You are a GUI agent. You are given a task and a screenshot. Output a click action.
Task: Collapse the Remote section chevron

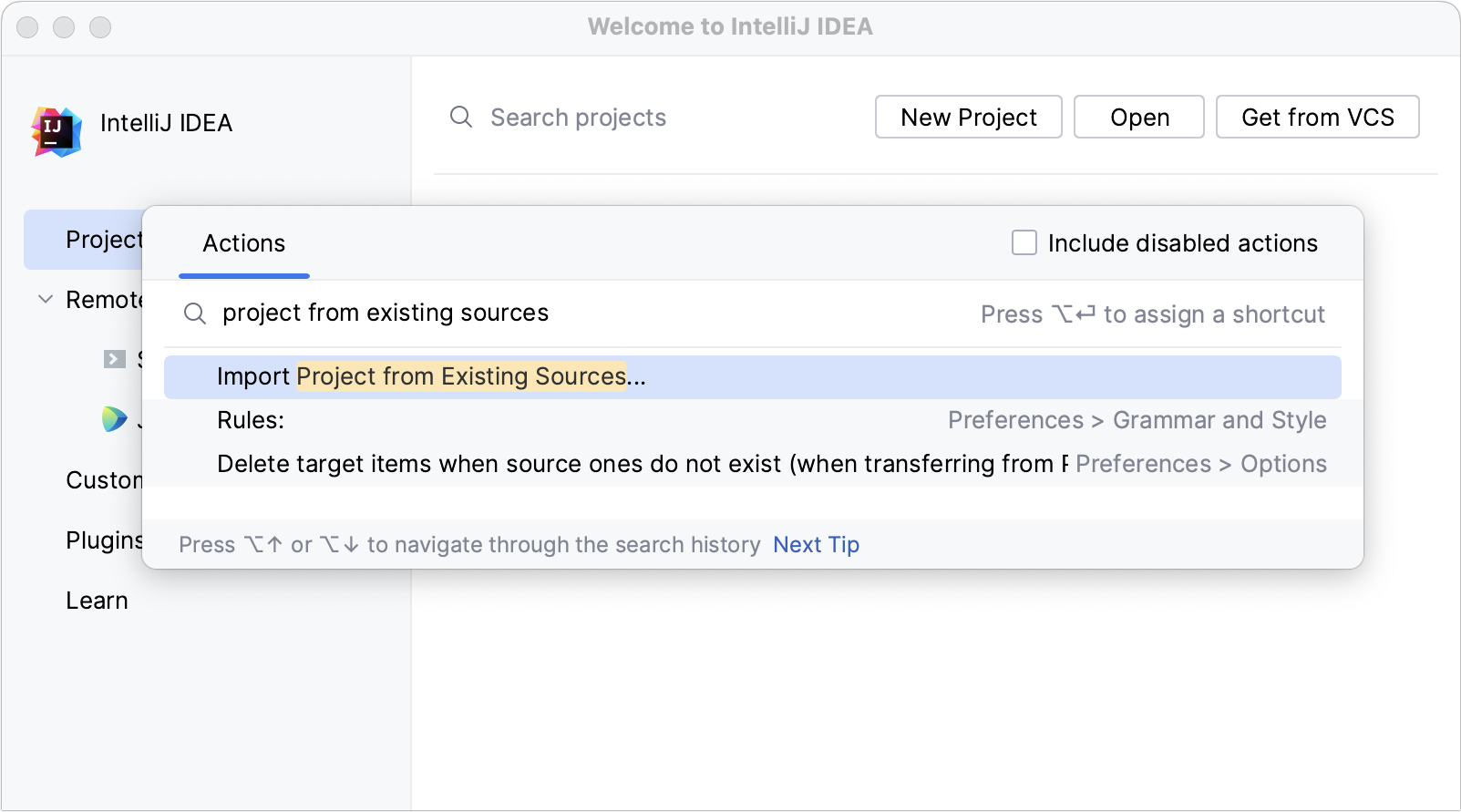click(45, 300)
